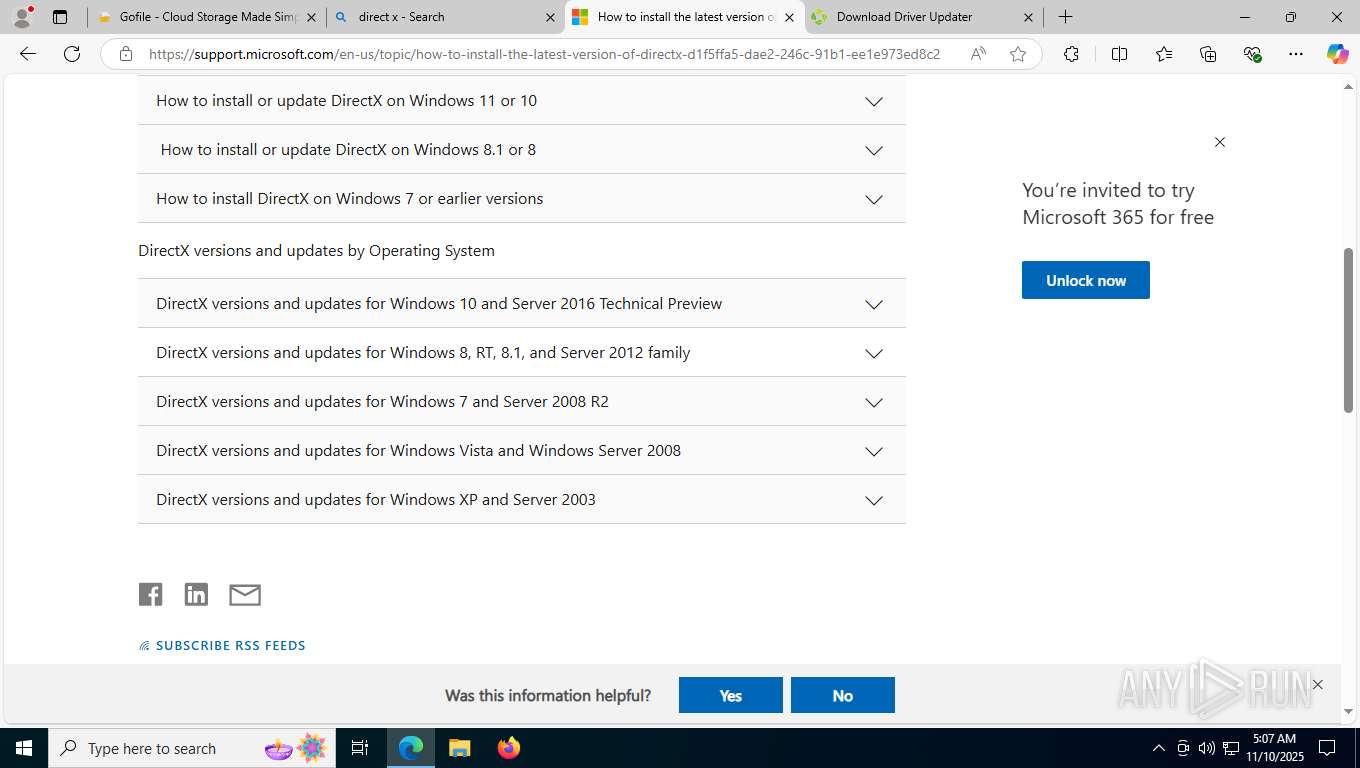This screenshot has width=1360, height=768.
Task: Open Copilot sidebar
Action: pos(1337,54)
